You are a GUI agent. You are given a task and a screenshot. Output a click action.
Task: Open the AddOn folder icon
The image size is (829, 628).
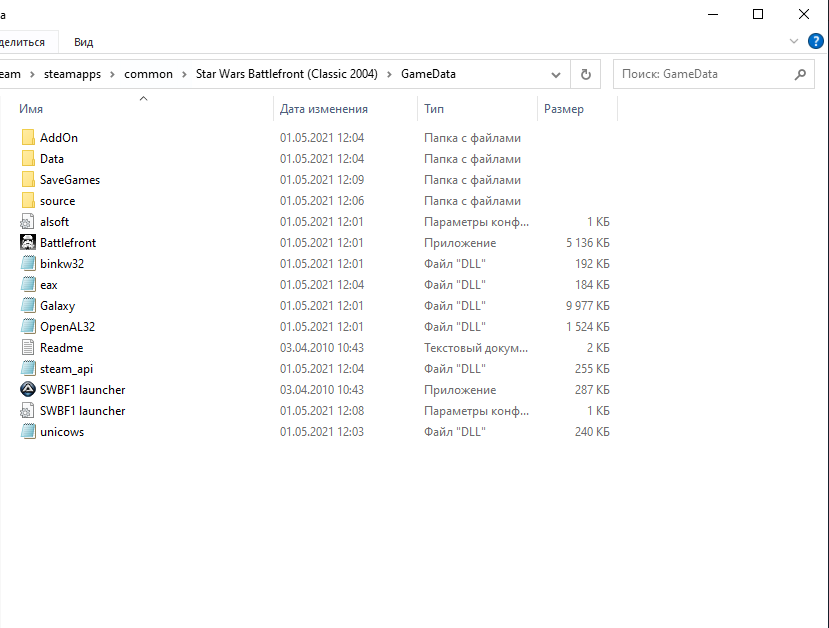[28, 137]
